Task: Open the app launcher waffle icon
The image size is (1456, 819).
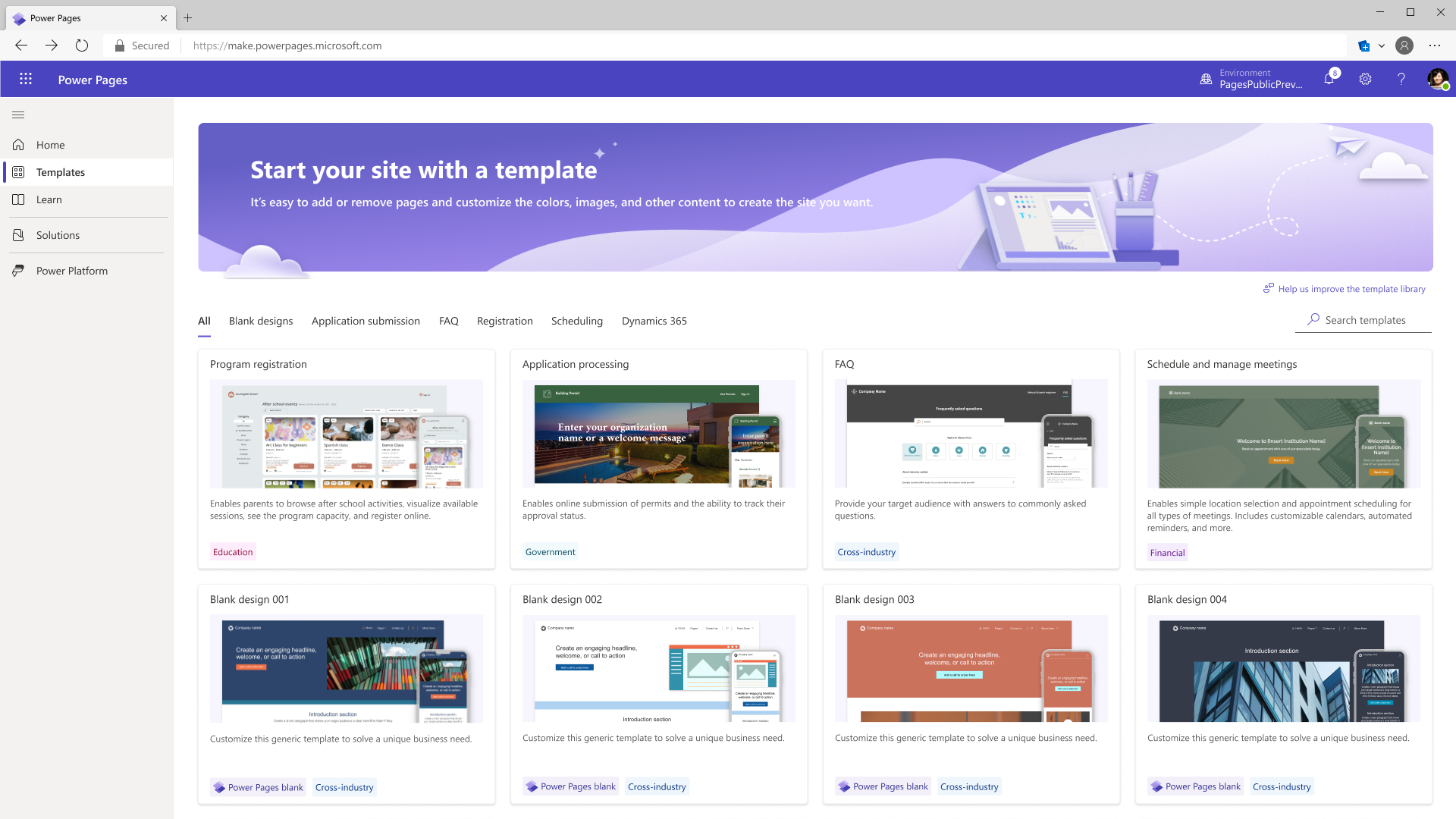Action: (26, 79)
